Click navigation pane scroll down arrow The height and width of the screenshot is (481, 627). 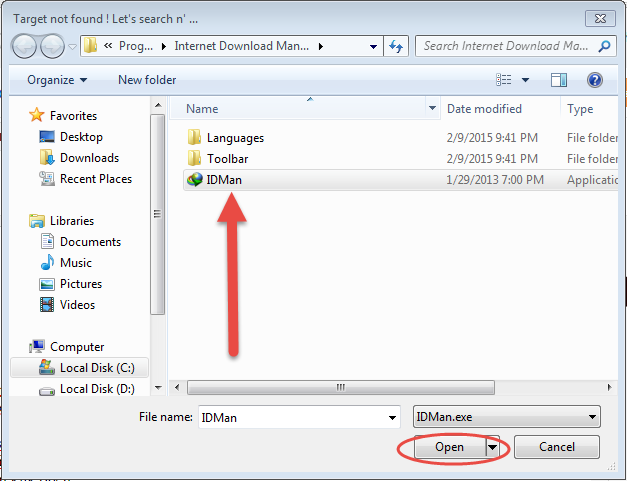(158, 387)
